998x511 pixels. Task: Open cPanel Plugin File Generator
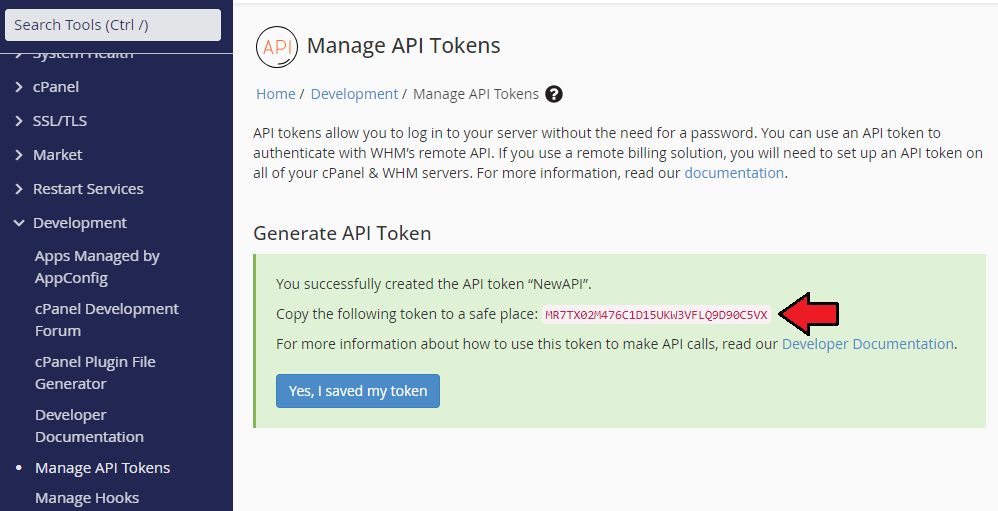95,373
